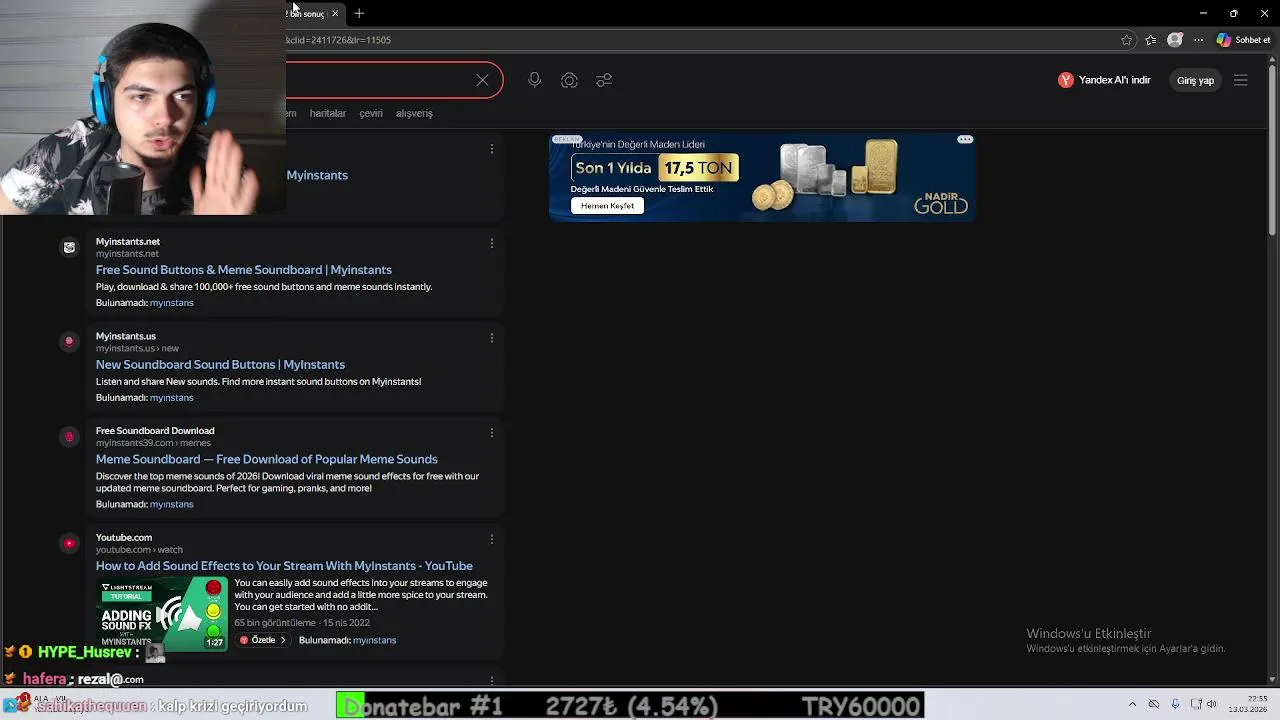
Task: Click top Myinstants heading link
Action: [317, 175]
